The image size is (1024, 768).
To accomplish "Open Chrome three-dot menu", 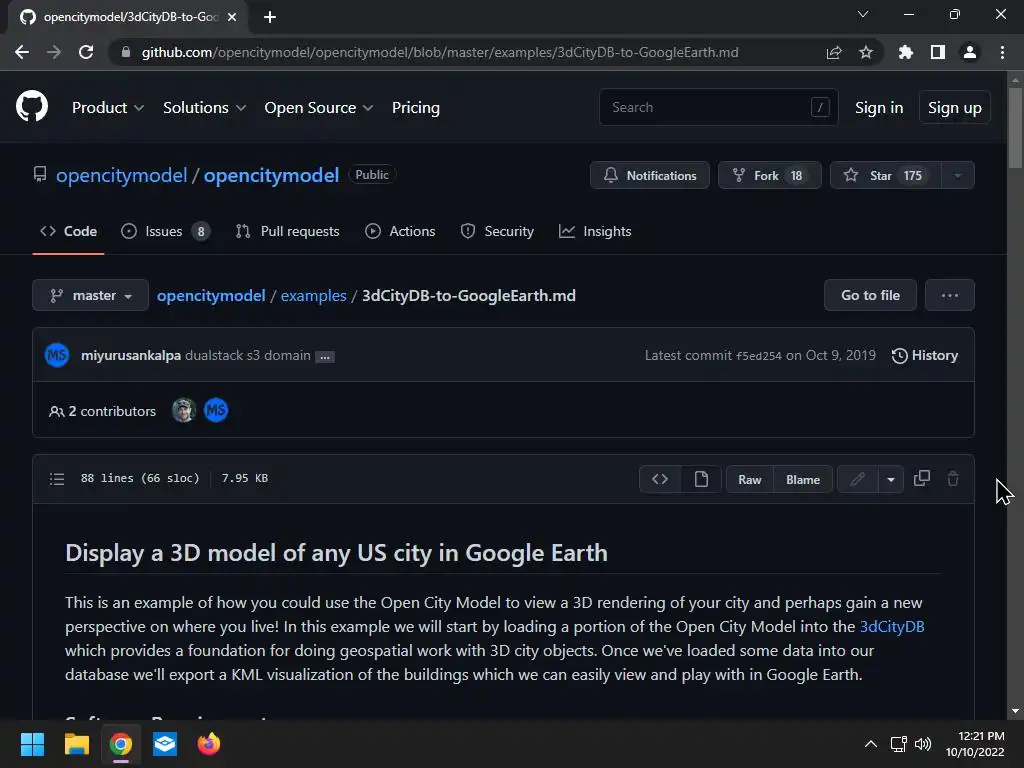I will point(1002,52).
